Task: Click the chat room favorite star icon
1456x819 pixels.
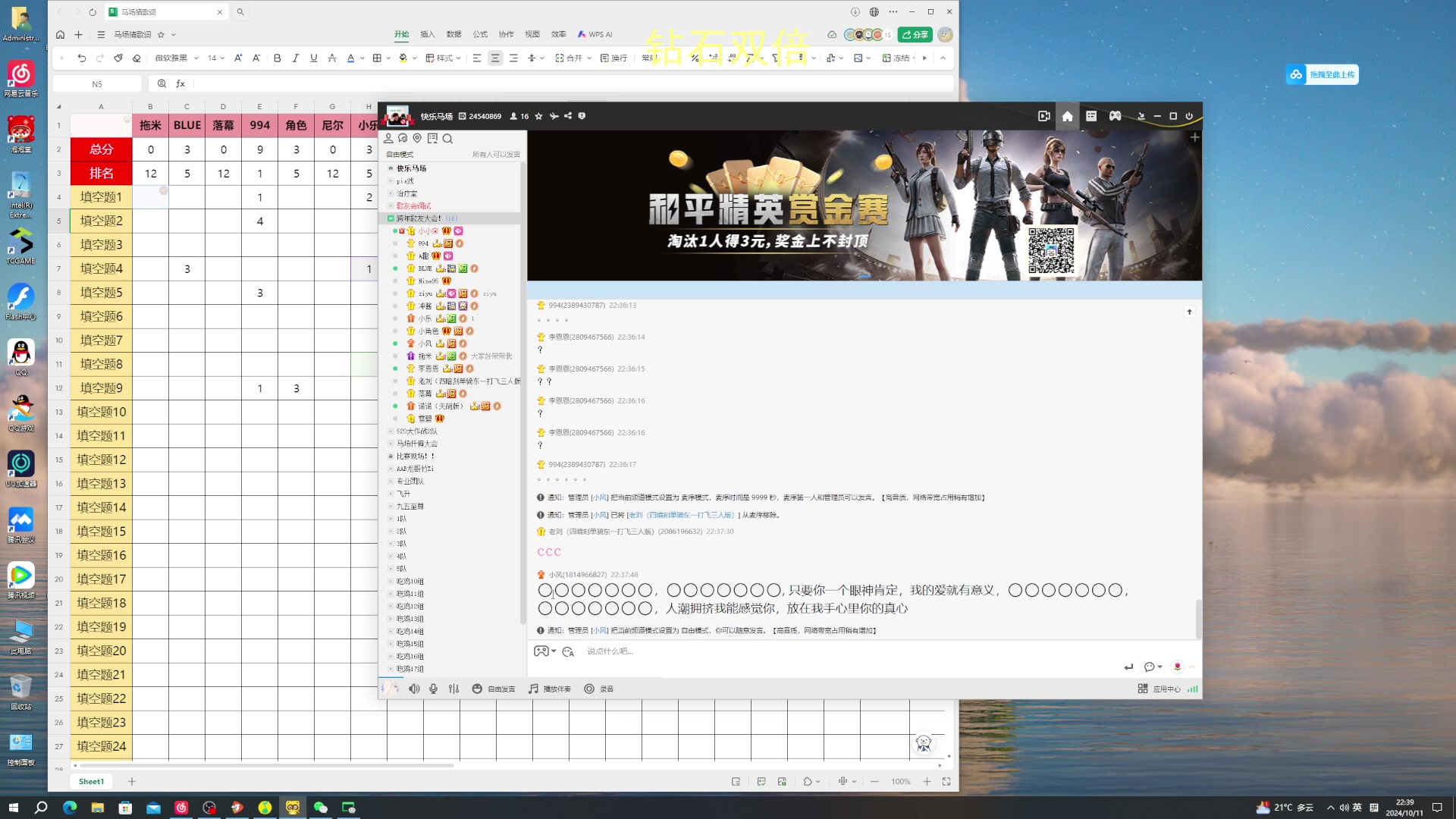Action: coord(538,116)
